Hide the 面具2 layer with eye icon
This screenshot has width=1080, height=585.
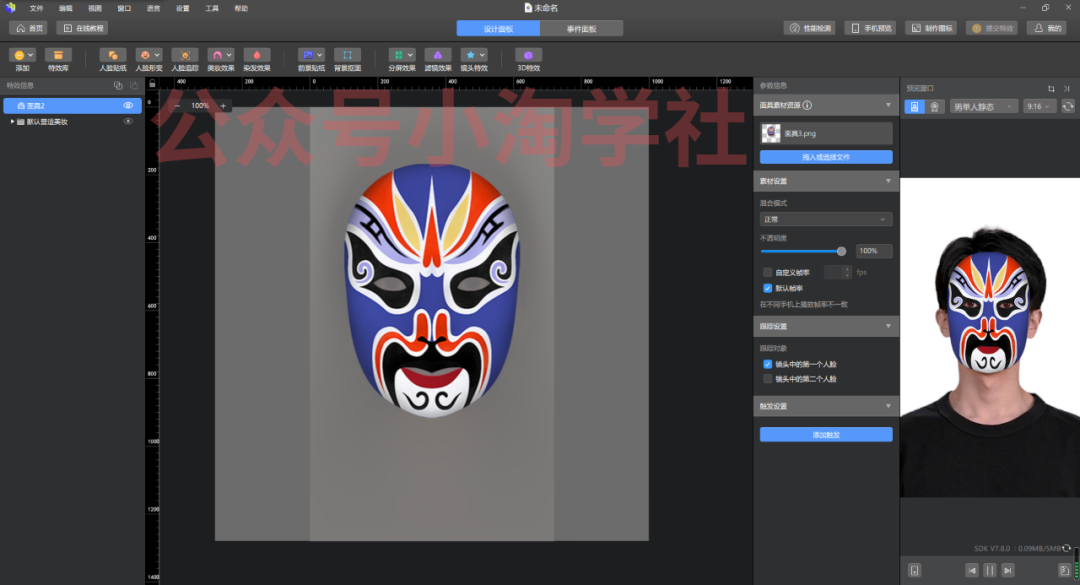point(128,105)
